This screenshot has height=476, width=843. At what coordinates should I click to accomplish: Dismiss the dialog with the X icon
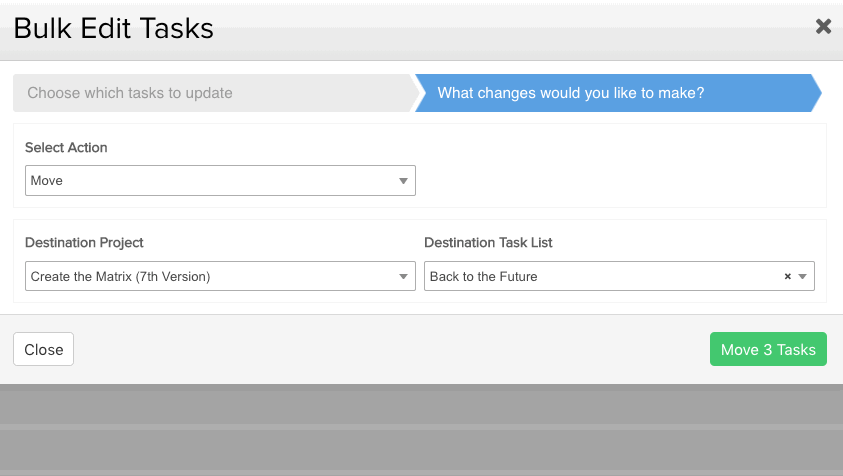pyautogui.click(x=823, y=26)
